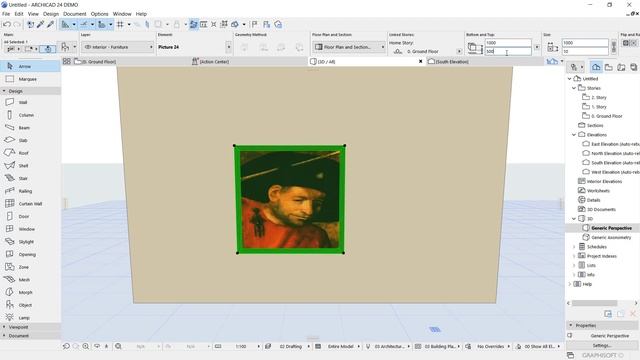Toggle the size chain link lock
Image resolution: width=640 pixels, height=360 pixels.
tap(613, 47)
